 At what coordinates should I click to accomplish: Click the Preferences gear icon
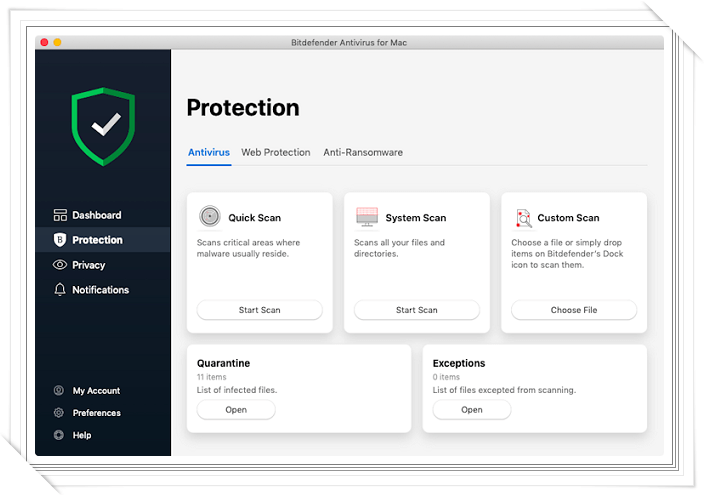point(59,413)
